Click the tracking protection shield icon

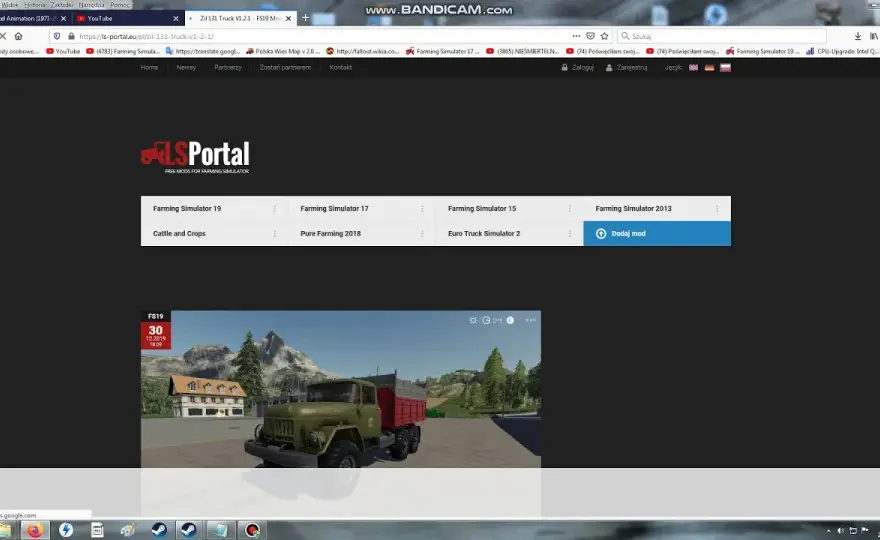pyautogui.click(x=57, y=36)
